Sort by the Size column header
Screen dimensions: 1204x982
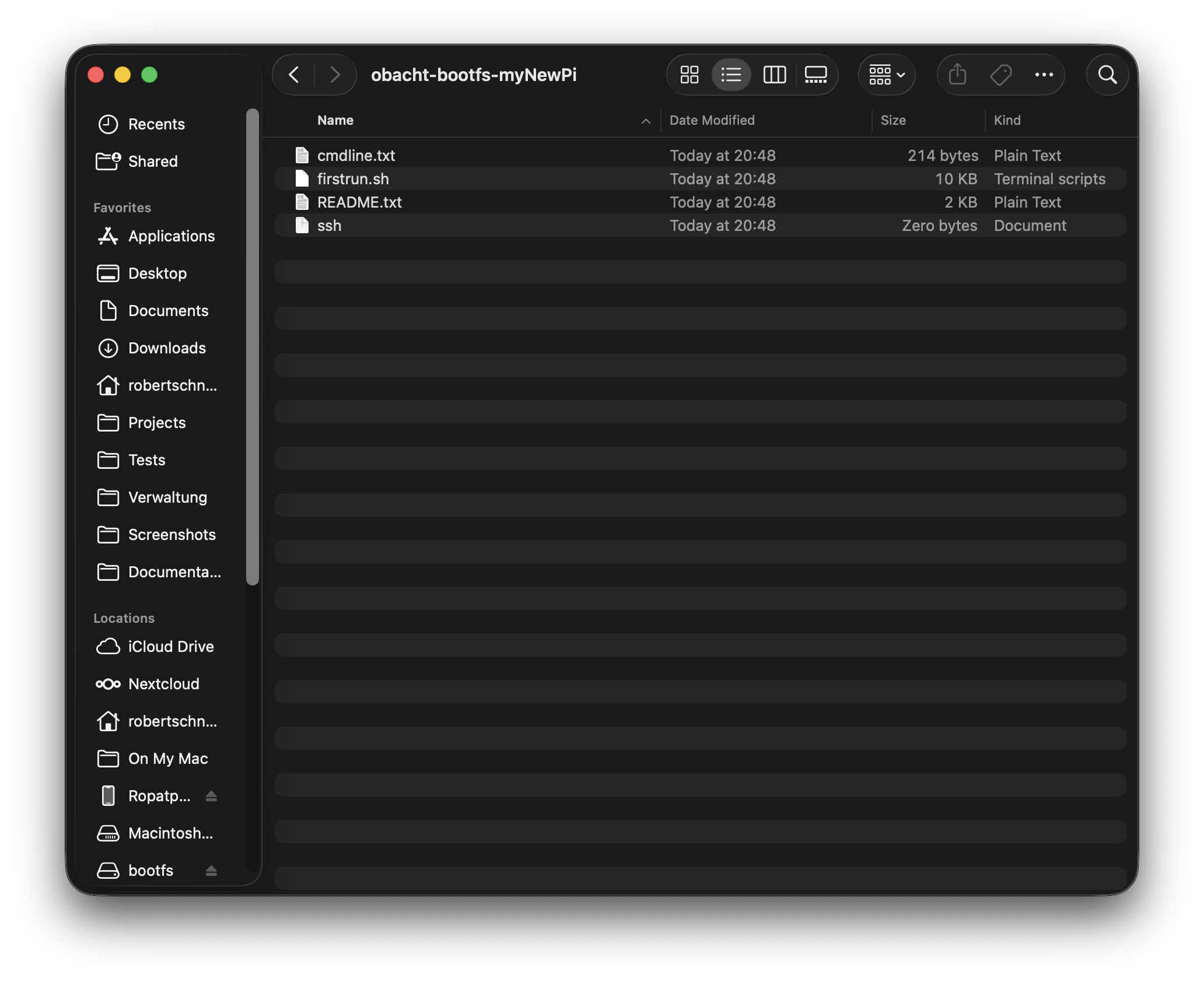coord(893,120)
